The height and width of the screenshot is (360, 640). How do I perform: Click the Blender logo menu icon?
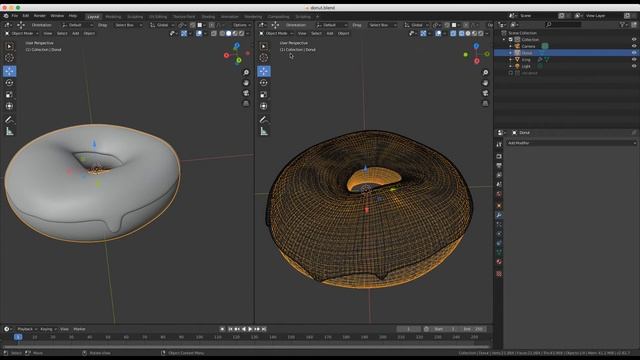click(x=6, y=16)
